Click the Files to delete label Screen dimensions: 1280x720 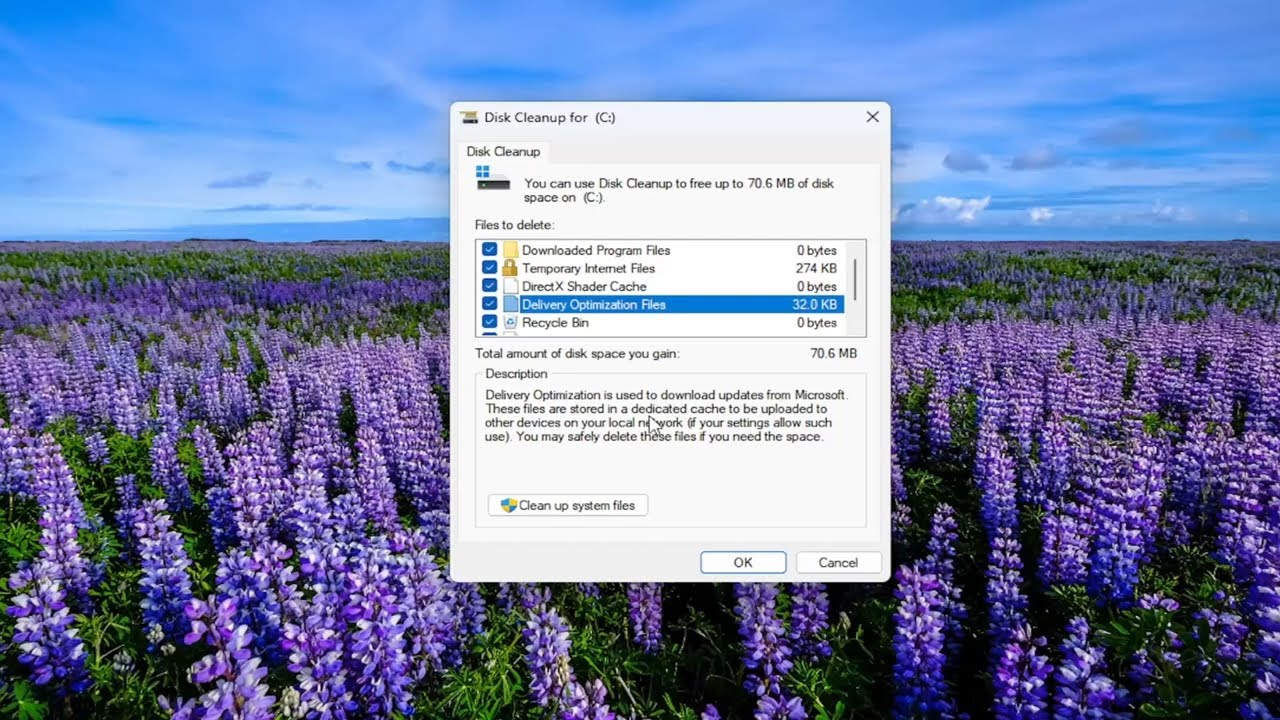514,225
